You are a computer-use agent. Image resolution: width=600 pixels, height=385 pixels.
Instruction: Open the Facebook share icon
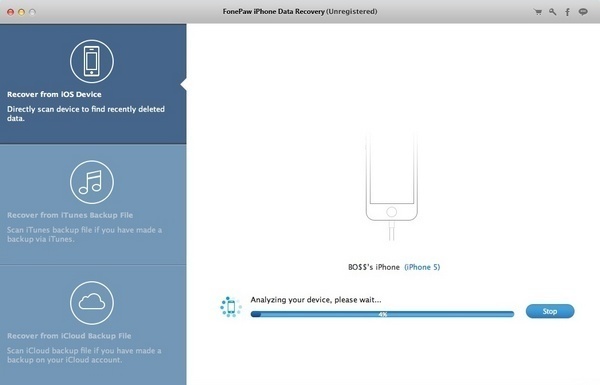[567, 12]
